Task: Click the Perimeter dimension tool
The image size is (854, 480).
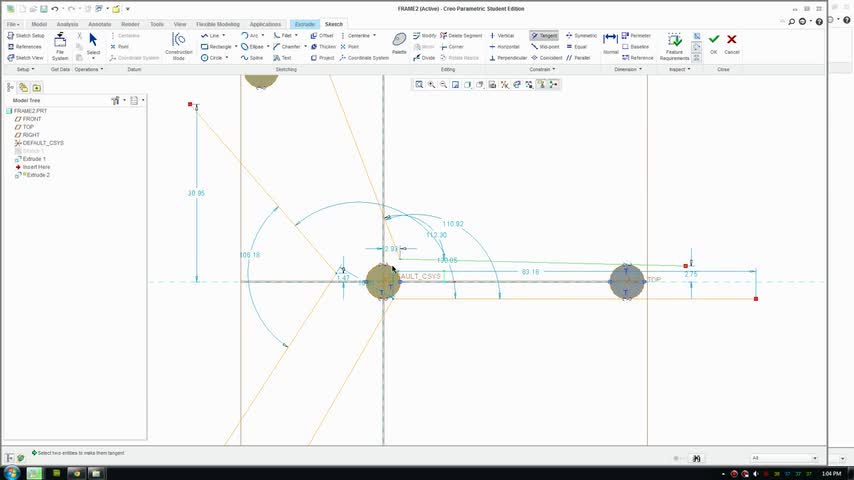Action: [636, 35]
